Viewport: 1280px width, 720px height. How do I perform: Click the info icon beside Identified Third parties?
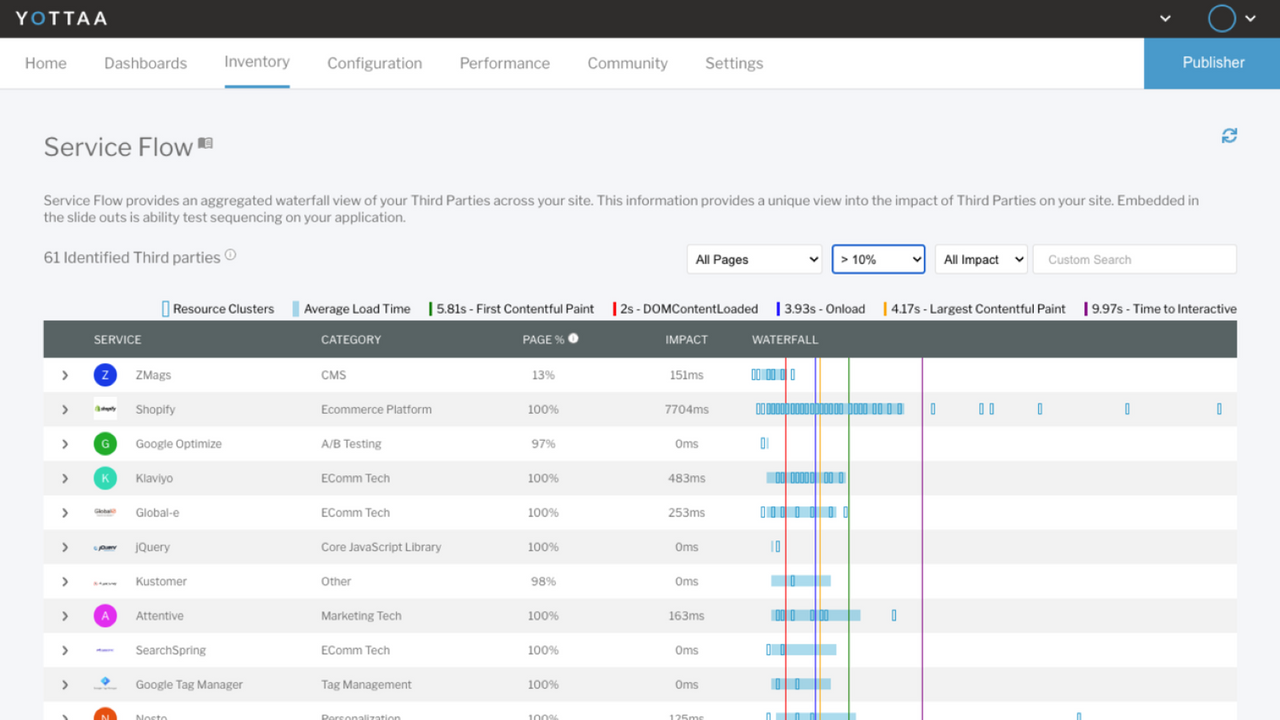230,255
